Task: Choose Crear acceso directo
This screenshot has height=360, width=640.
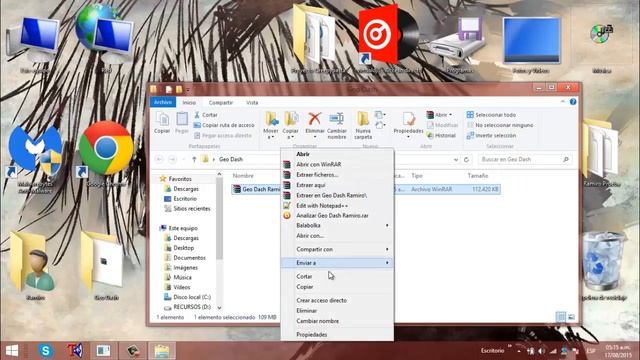Action: point(337,300)
